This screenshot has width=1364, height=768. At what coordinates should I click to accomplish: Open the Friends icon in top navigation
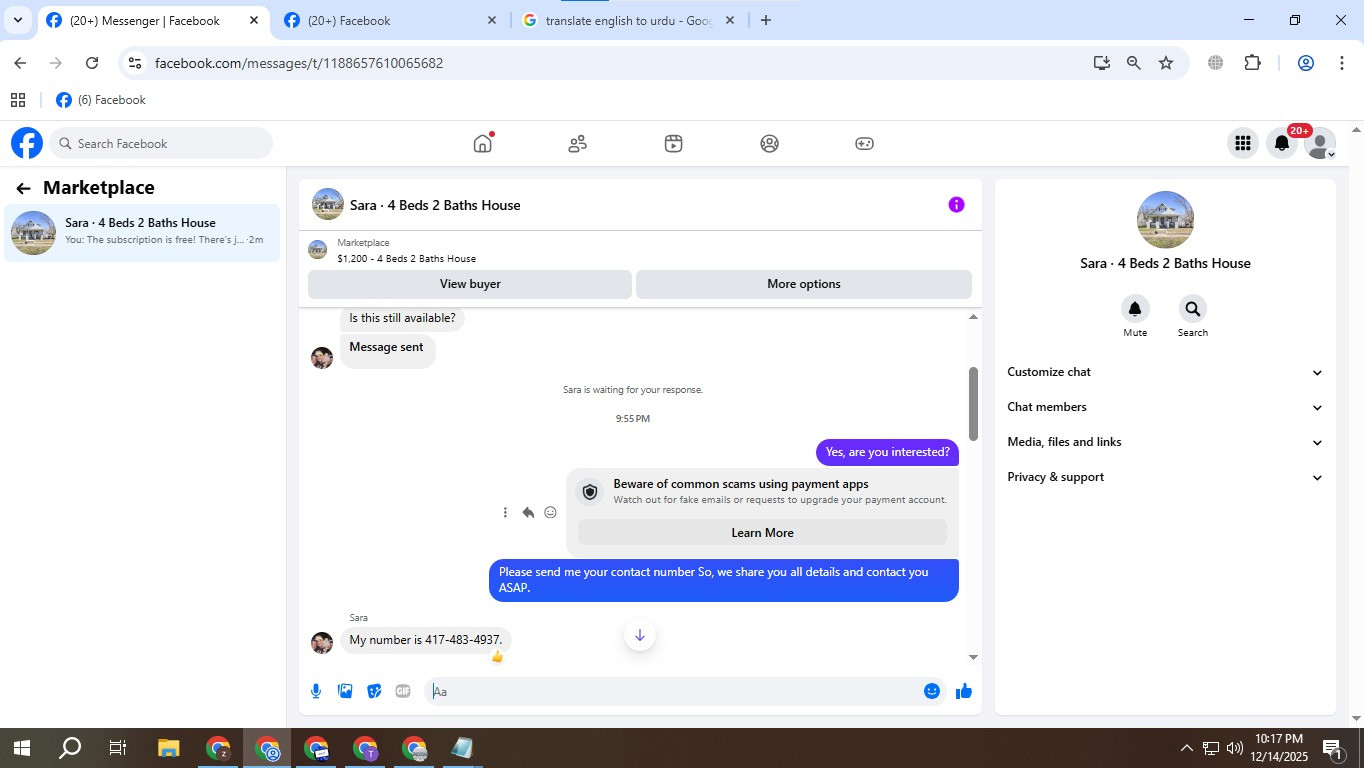(x=577, y=144)
